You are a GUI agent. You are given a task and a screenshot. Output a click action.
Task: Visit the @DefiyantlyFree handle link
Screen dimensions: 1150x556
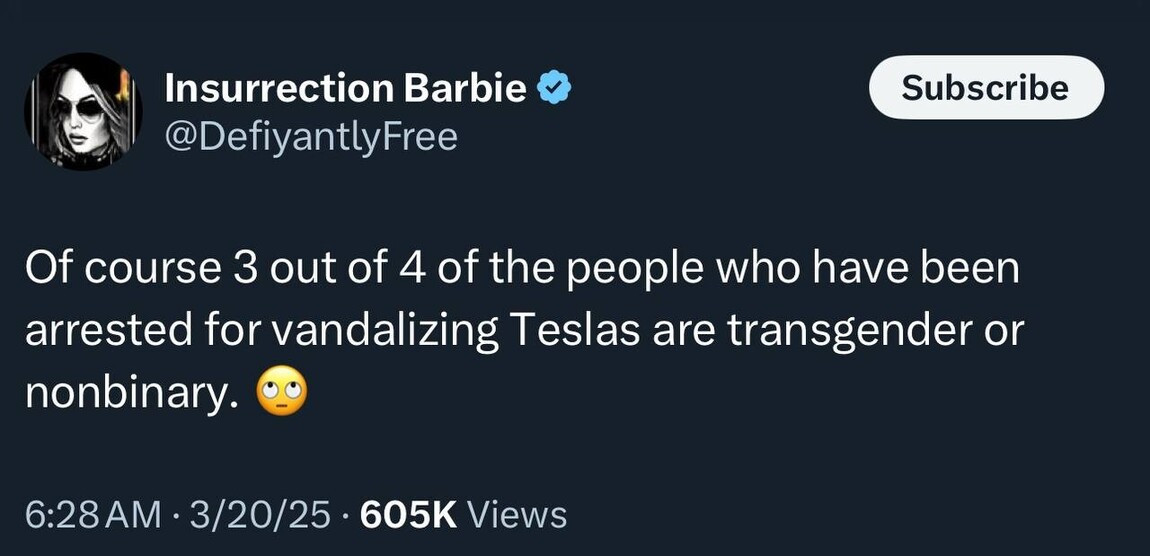310,135
